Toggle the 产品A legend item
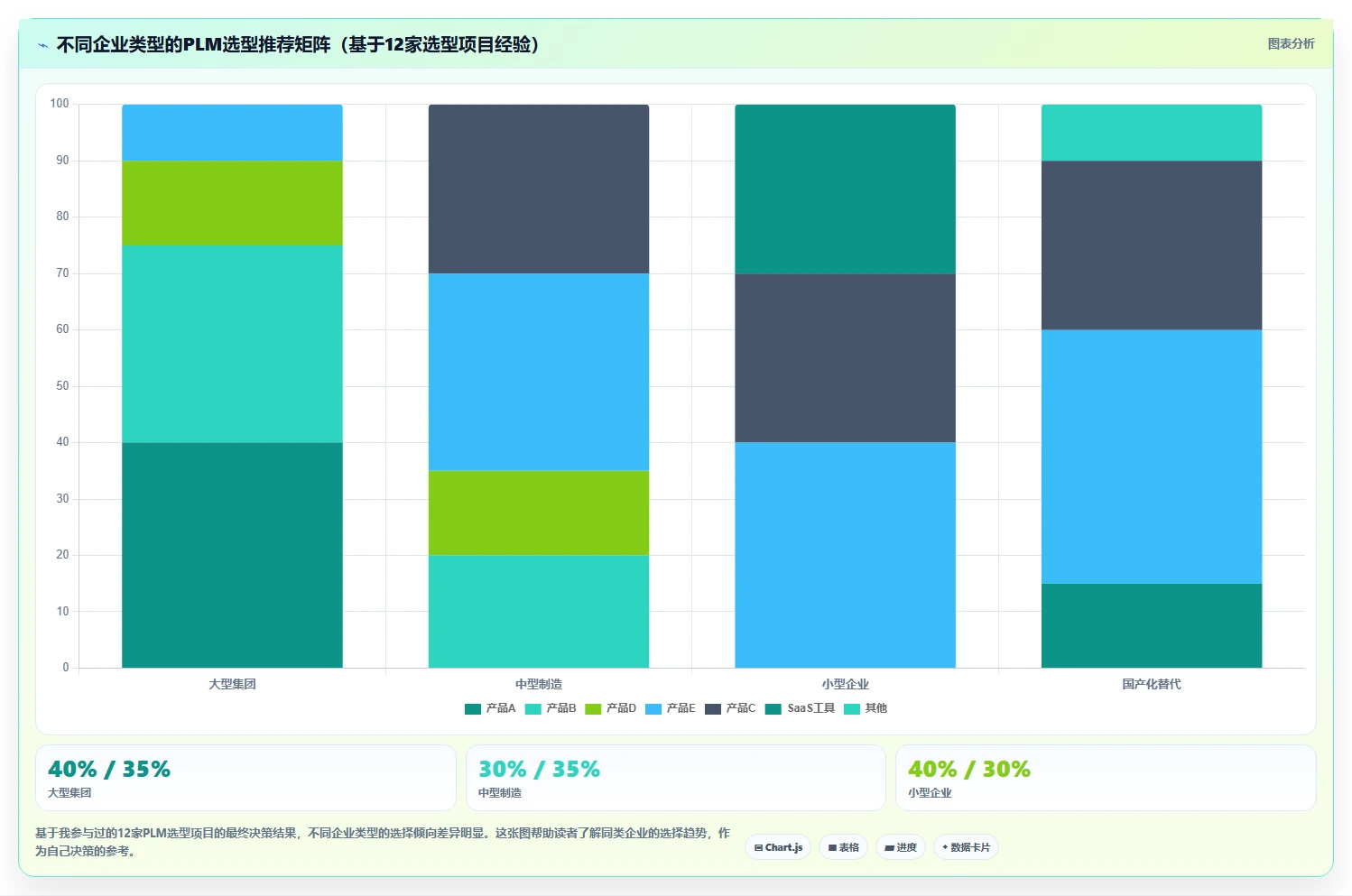Screen dimensions: 1352x896 click(490, 708)
